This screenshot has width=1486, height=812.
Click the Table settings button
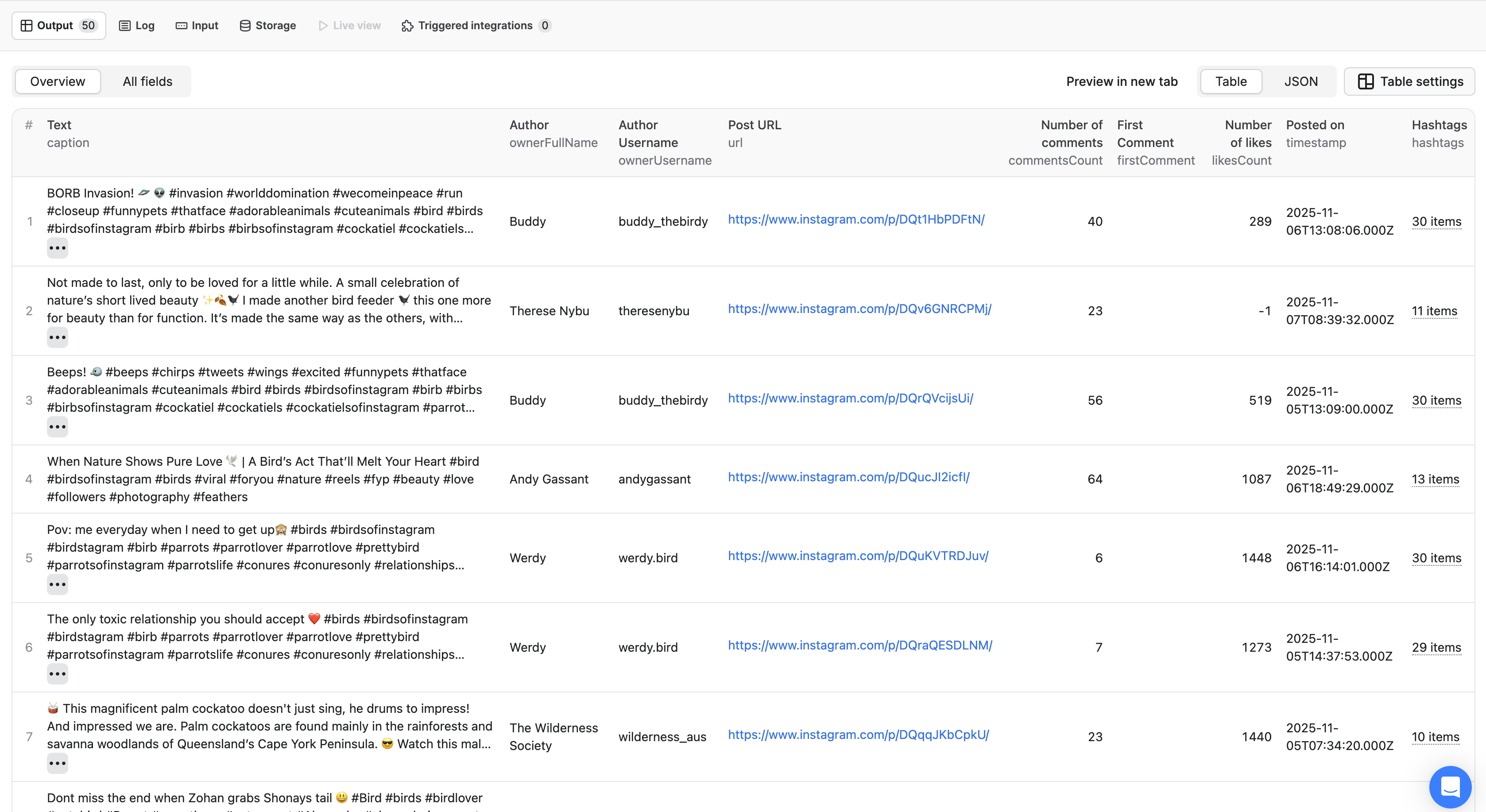click(x=1409, y=81)
